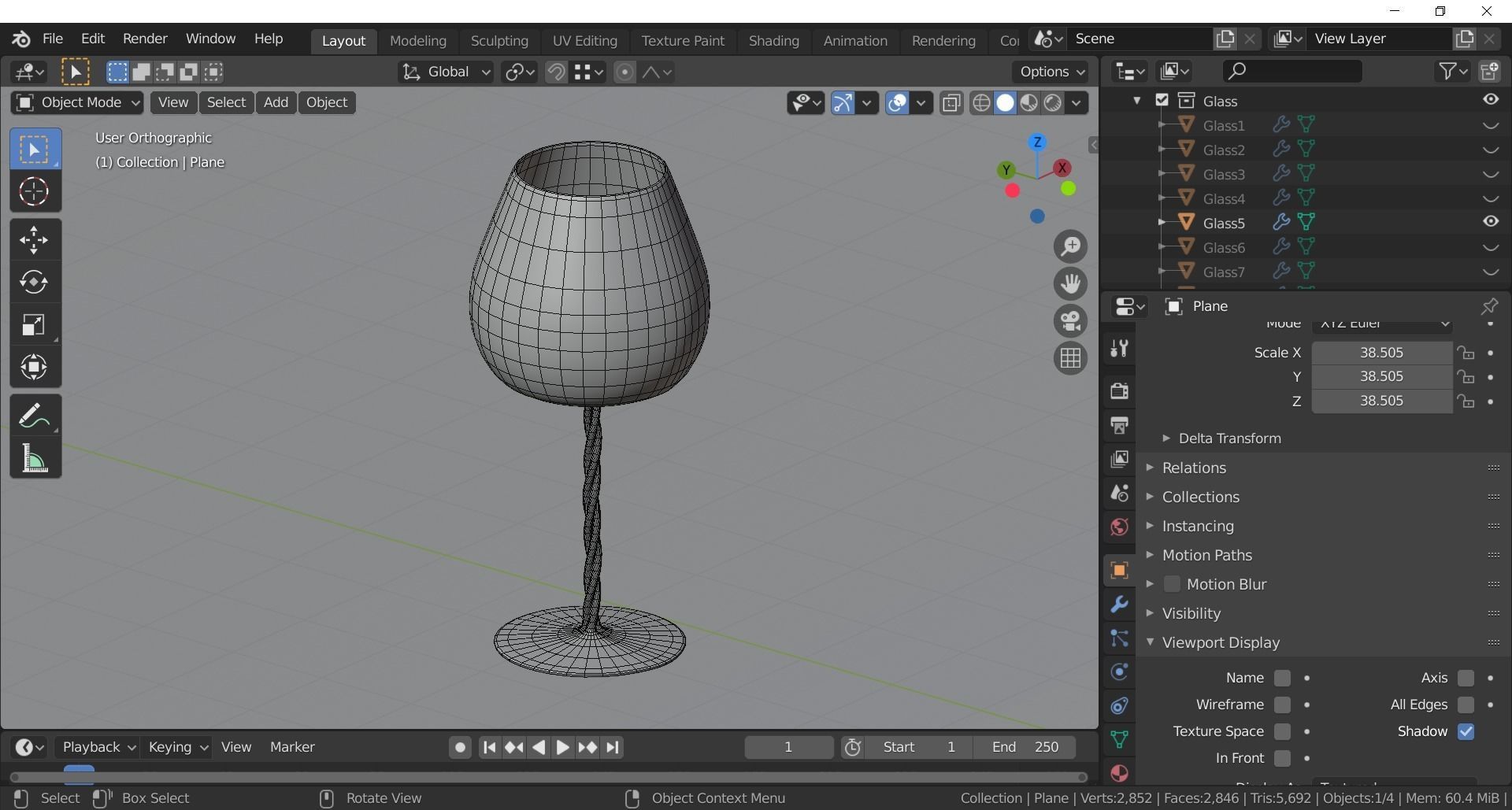This screenshot has width=1512, height=810.
Task: Open the Playback dropdown in timeline
Action: 98,747
